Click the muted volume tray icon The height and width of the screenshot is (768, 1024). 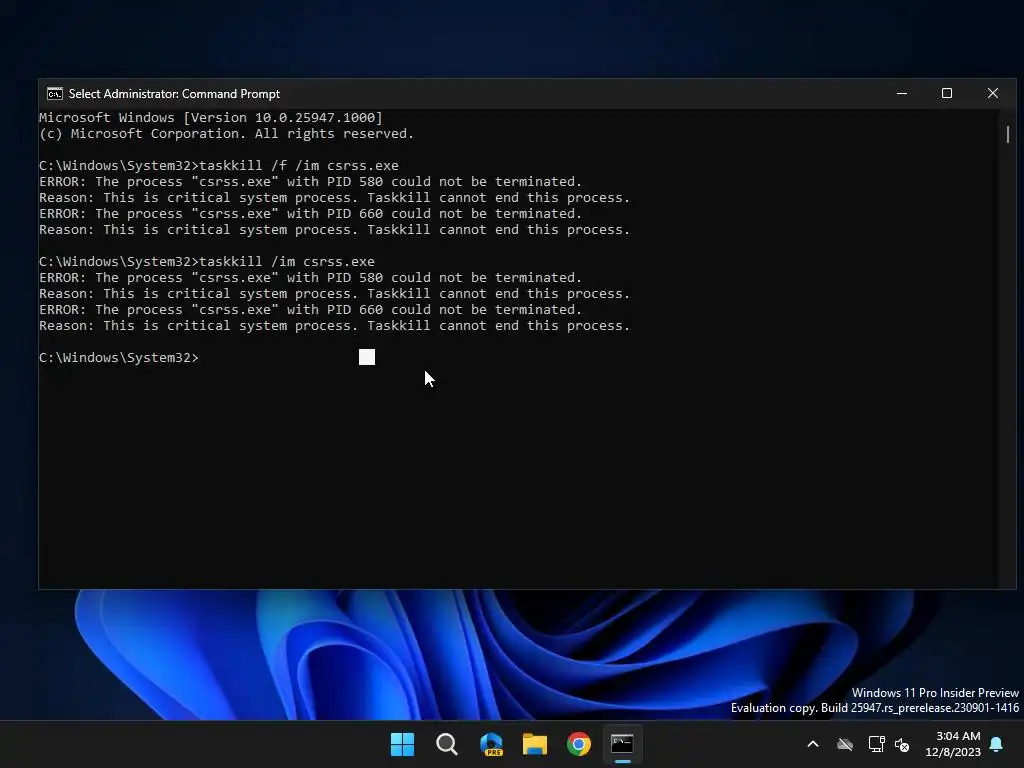pyautogui.click(x=903, y=744)
